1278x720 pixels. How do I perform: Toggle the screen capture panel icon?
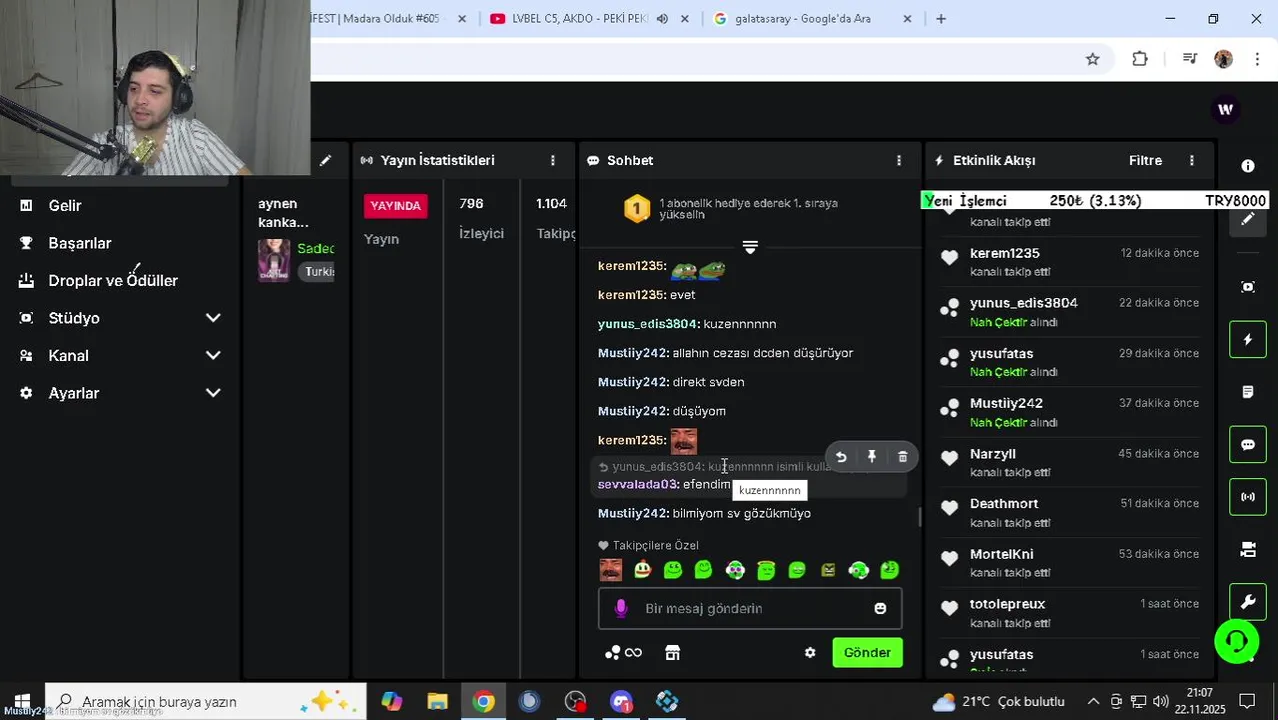[1248, 287]
